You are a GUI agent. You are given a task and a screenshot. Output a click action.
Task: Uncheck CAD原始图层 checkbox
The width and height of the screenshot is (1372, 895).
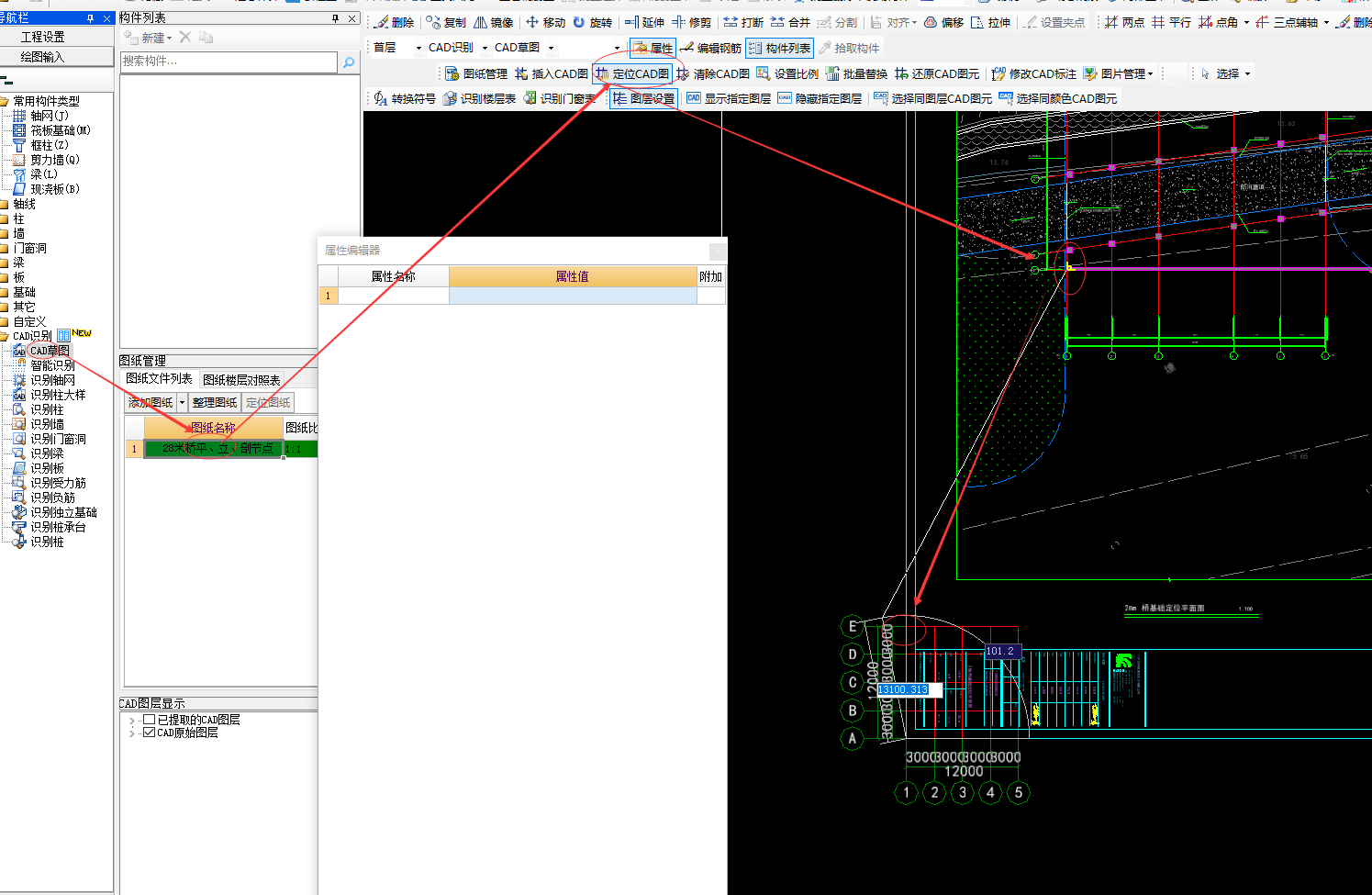point(149,733)
